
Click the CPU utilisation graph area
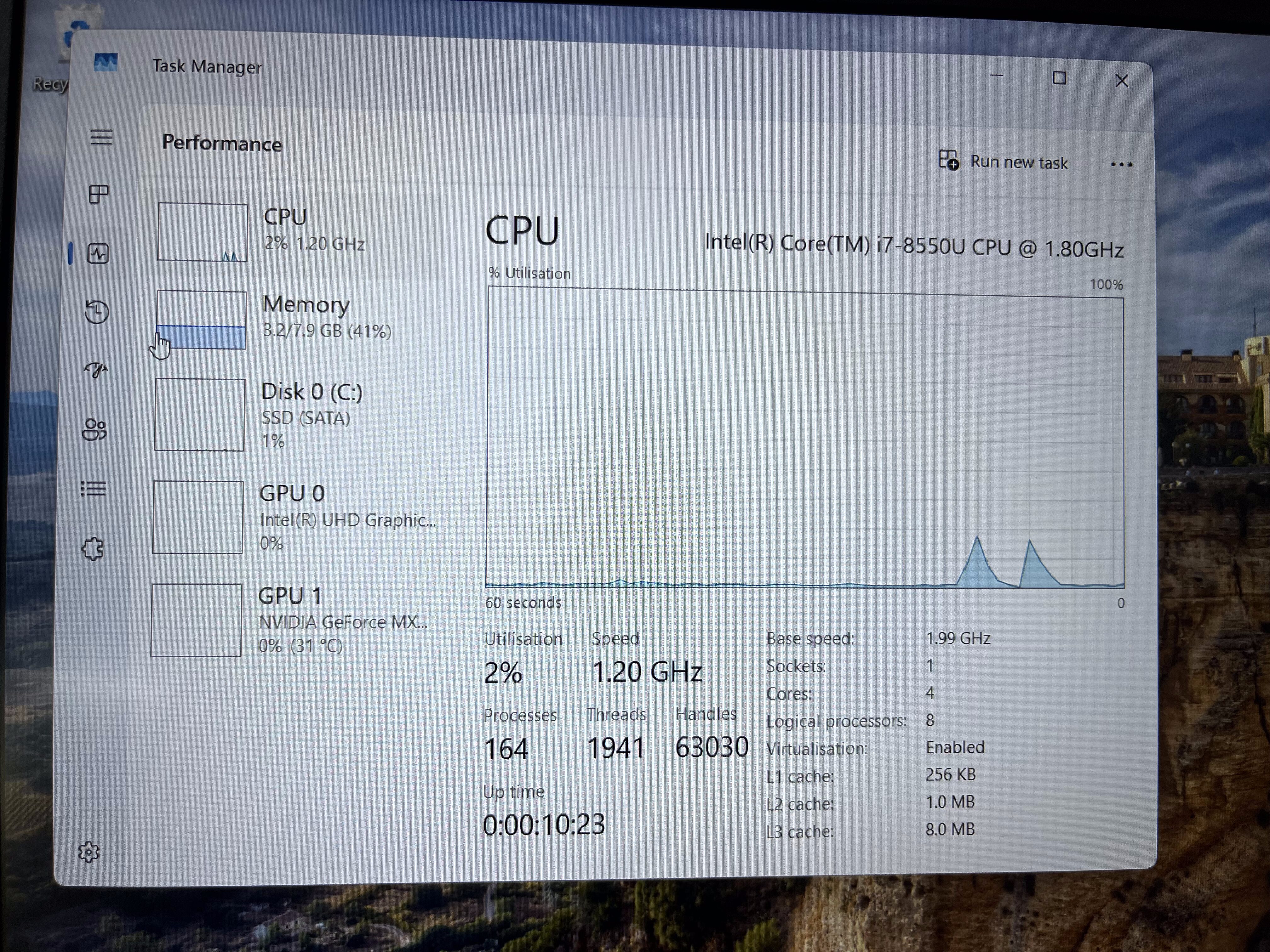tap(804, 437)
